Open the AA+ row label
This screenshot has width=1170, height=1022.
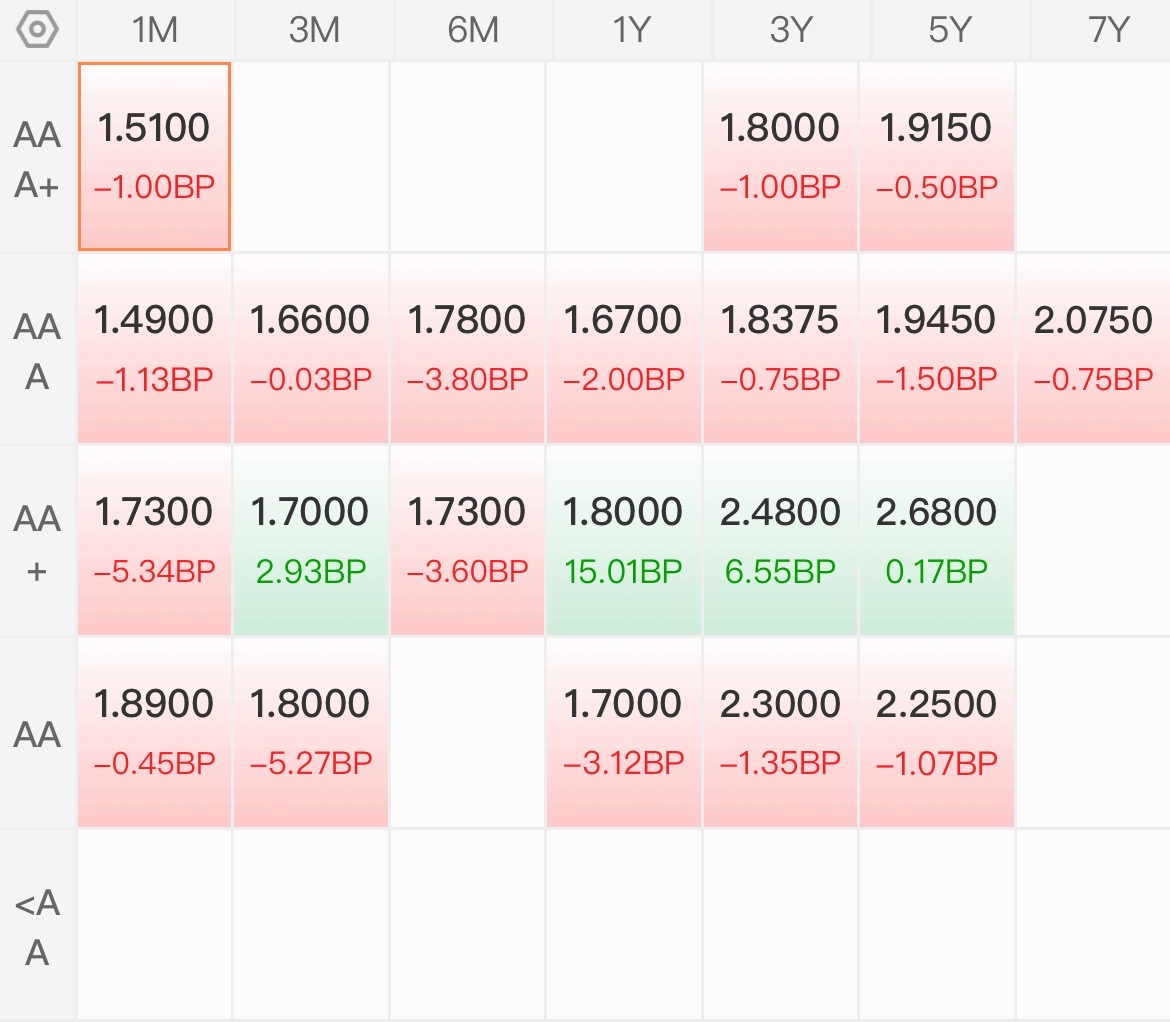(x=37, y=543)
